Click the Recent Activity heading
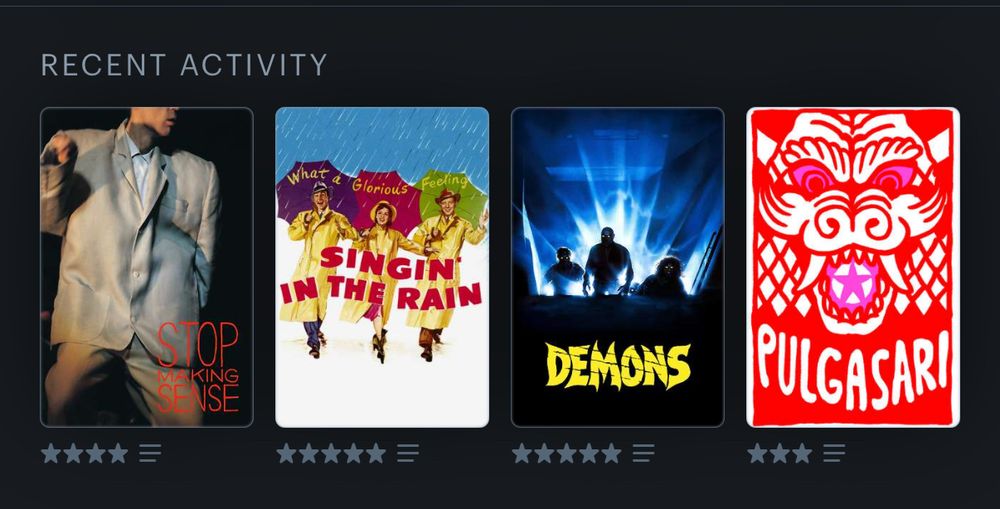1000x509 pixels. click(x=184, y=65)
